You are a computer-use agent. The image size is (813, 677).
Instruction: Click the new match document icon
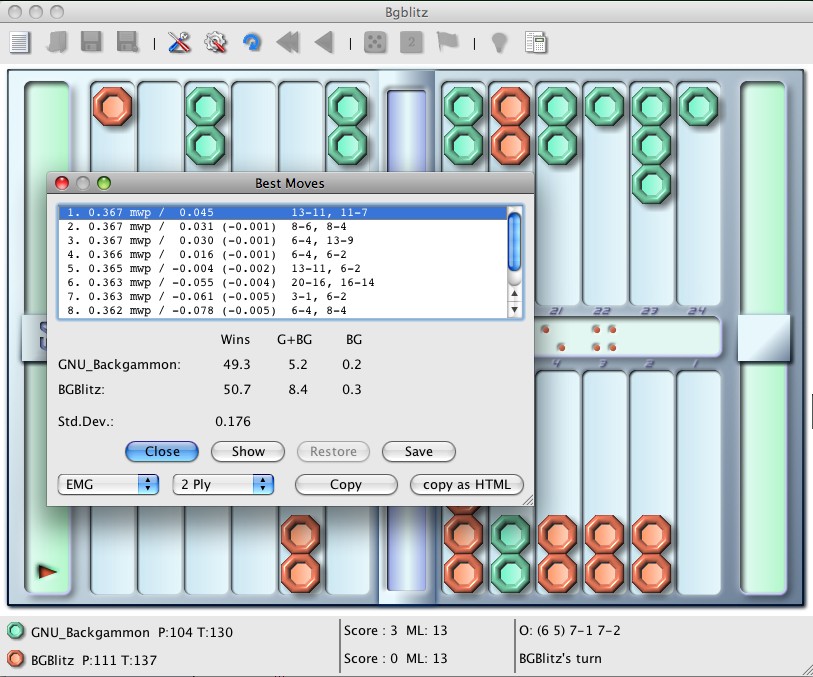coord(20,42)
